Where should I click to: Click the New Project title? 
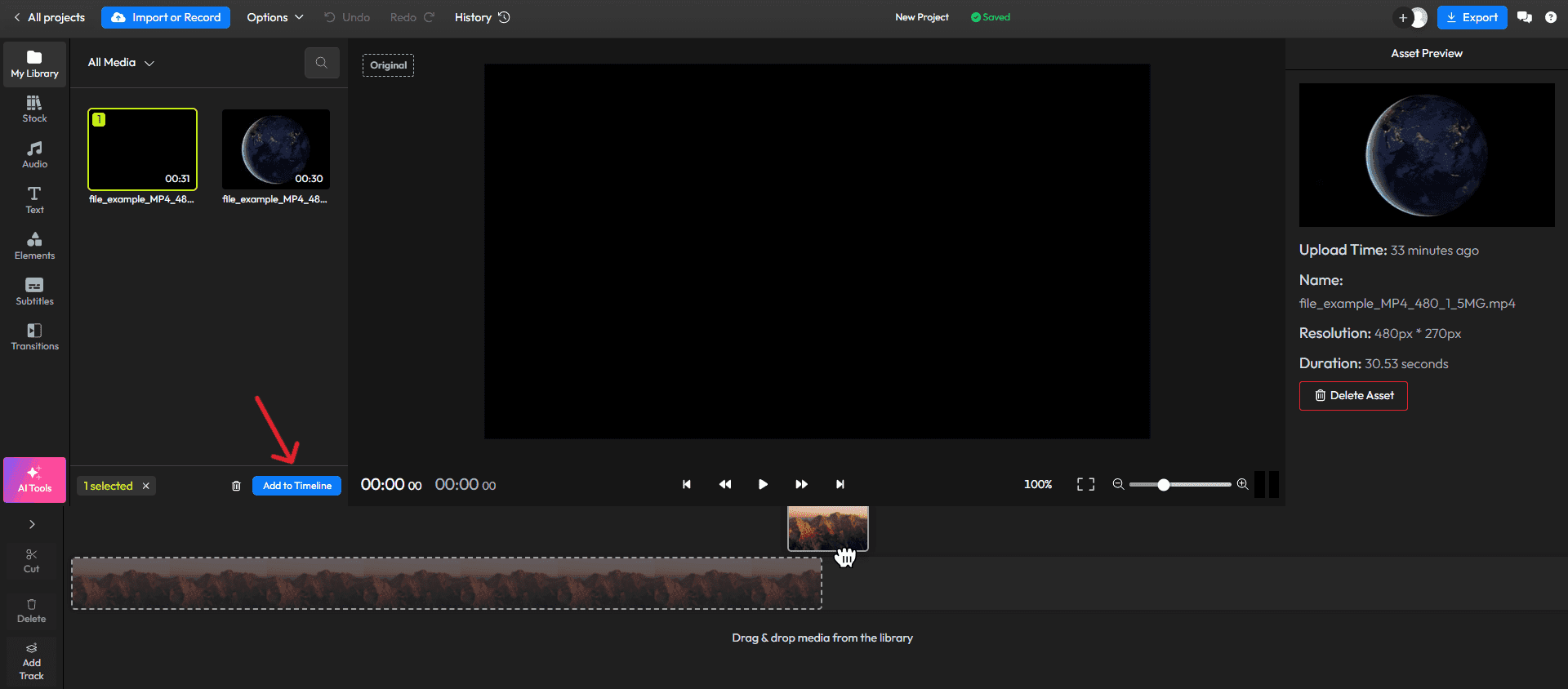pos(922,17)
